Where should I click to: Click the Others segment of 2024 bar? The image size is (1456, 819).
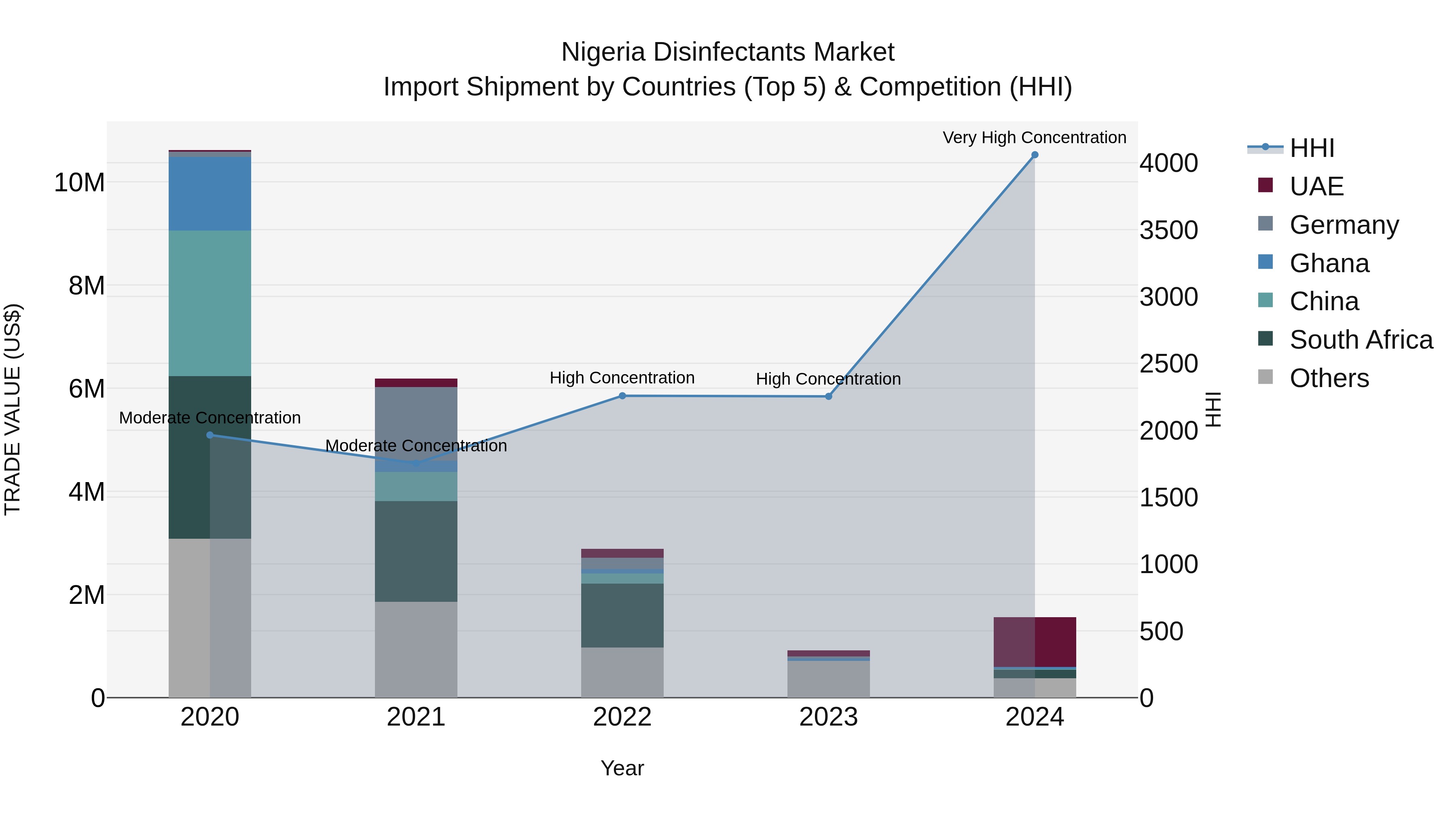tap(1035, 688)
